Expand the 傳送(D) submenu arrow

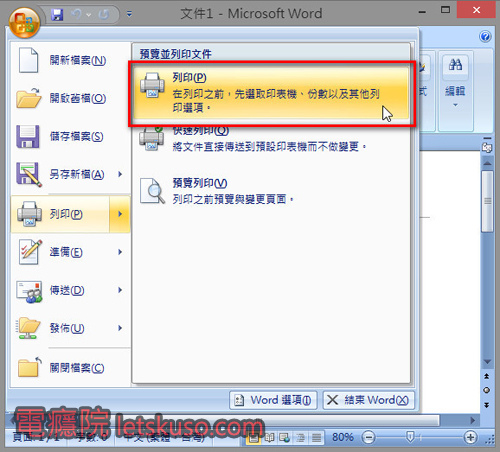pyautogui.click(x=120, y=290)
